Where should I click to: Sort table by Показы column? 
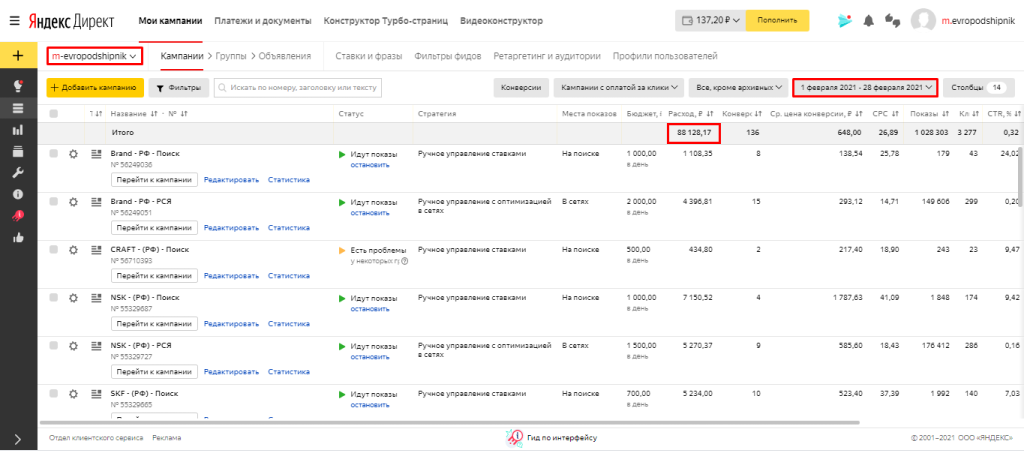point(930,114)
